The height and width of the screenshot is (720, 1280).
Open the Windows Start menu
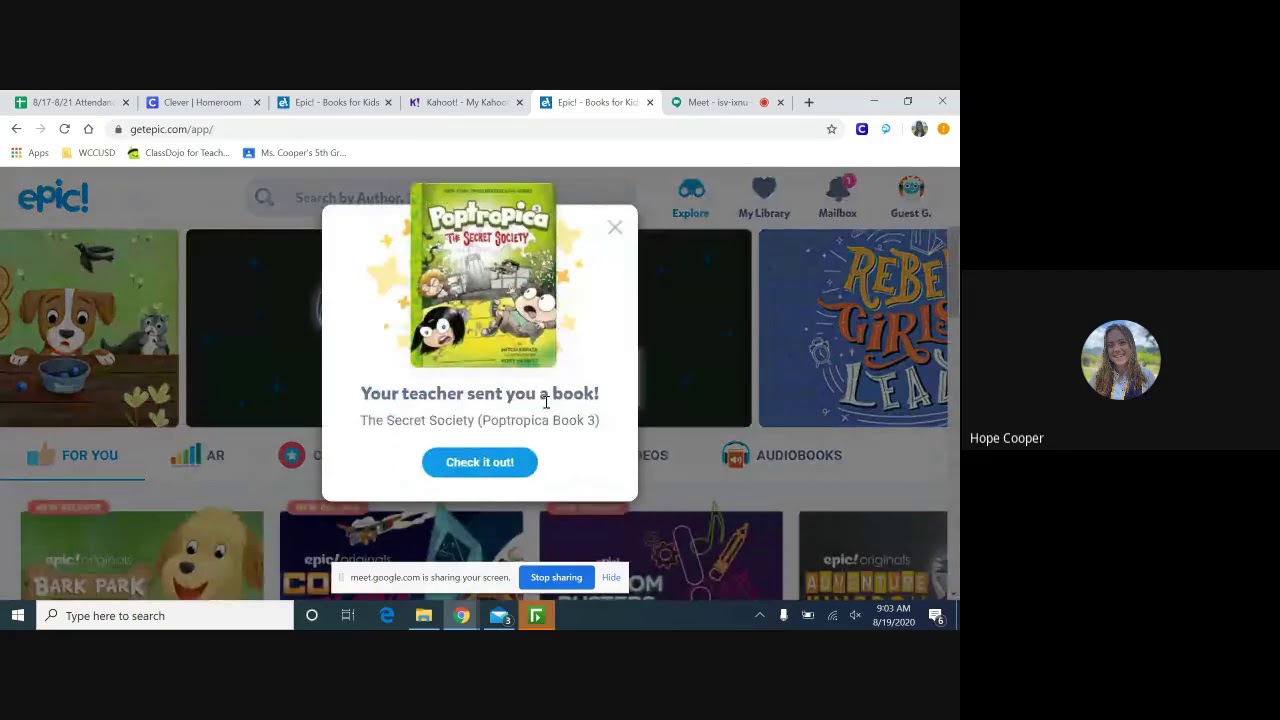click(17, 616)
